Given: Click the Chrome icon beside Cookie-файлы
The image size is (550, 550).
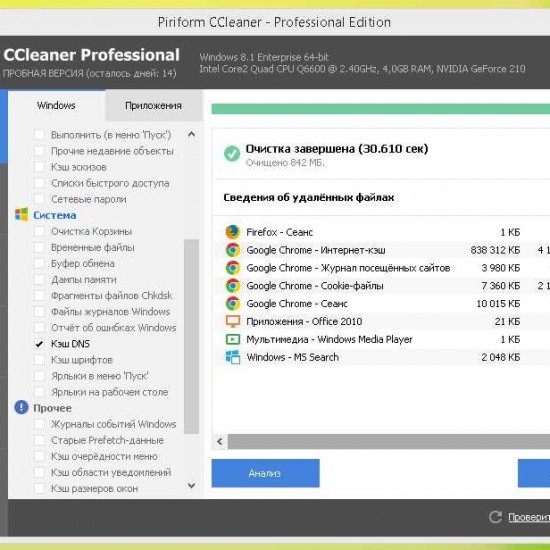Looking at the screenshot, I should pyautogui.click(x=233, y=286).
